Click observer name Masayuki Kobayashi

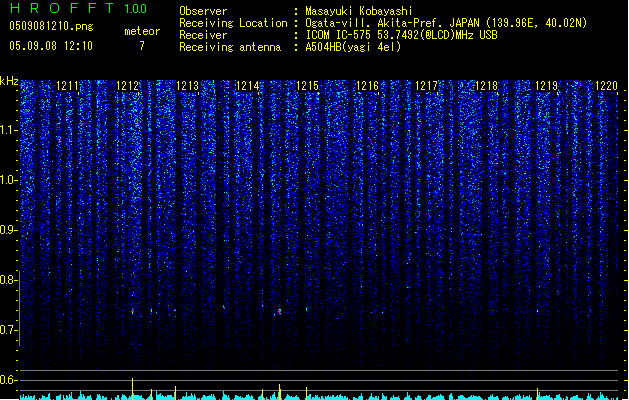click(x=359, y=11)
